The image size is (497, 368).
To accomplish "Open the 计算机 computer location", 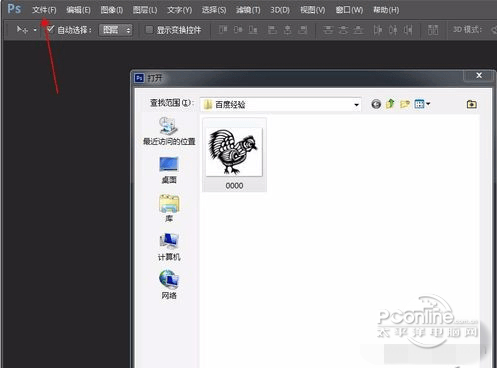I will click(169, 247).
